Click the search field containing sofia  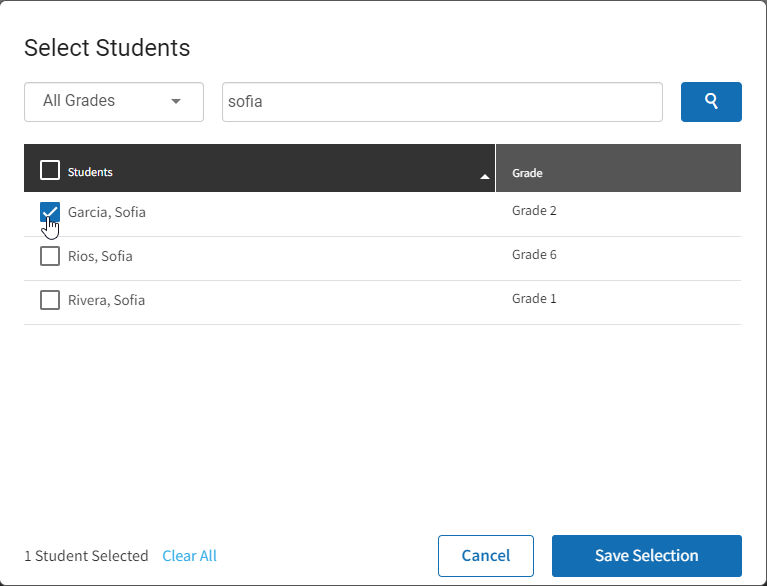(x=442, y=102)
